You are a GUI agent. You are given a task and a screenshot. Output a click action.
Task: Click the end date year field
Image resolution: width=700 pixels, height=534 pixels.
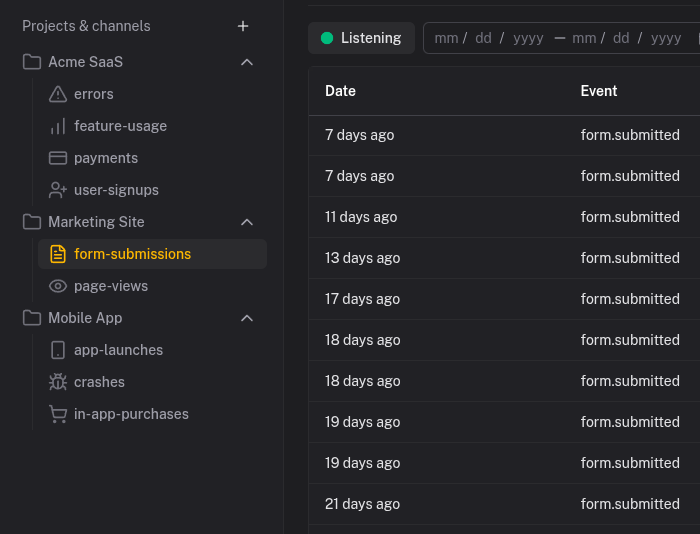pos(666,38)
